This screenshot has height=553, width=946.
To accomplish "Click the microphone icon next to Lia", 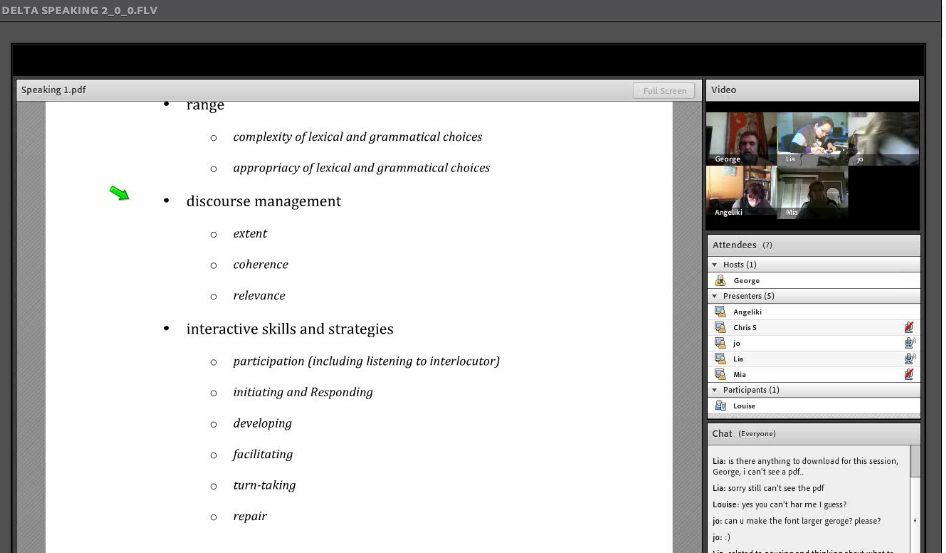I will click(909, 359).
